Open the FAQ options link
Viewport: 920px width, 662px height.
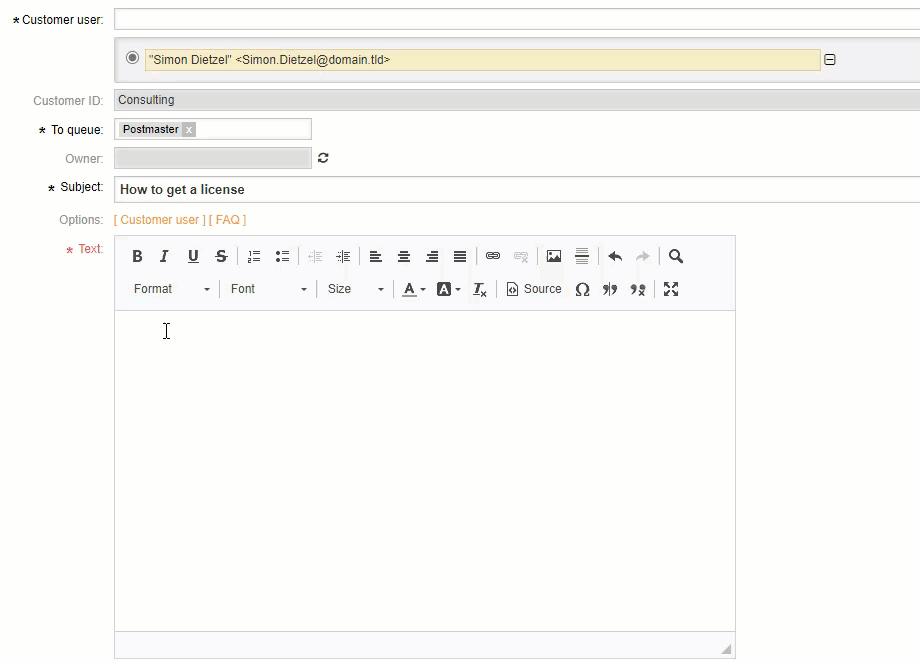228,219
